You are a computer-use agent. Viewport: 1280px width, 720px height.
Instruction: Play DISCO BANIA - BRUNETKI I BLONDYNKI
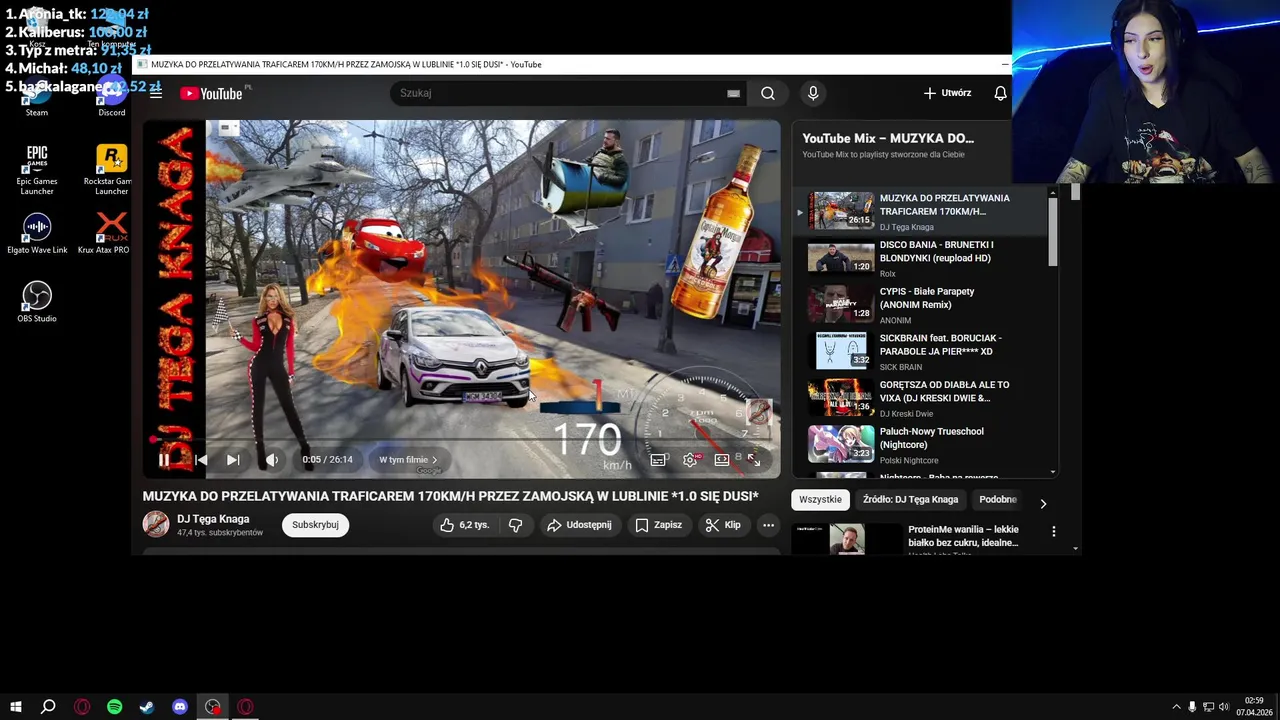[x=920, y=258]
